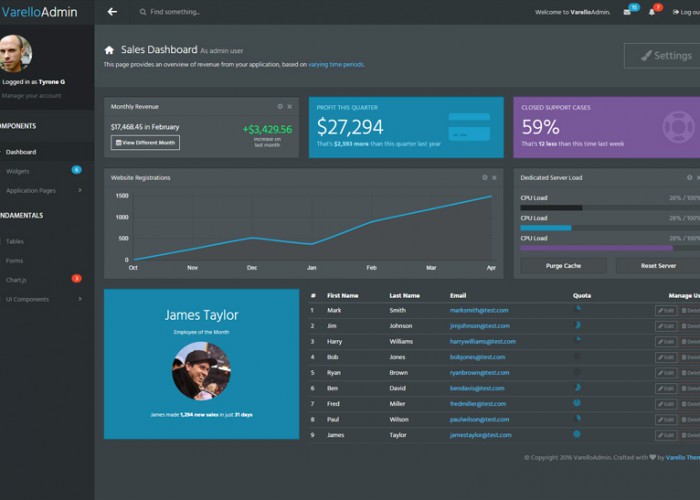Open harrywilliams@test.com email link
Screen dimensions: 700x500
(x=483, y=342)
